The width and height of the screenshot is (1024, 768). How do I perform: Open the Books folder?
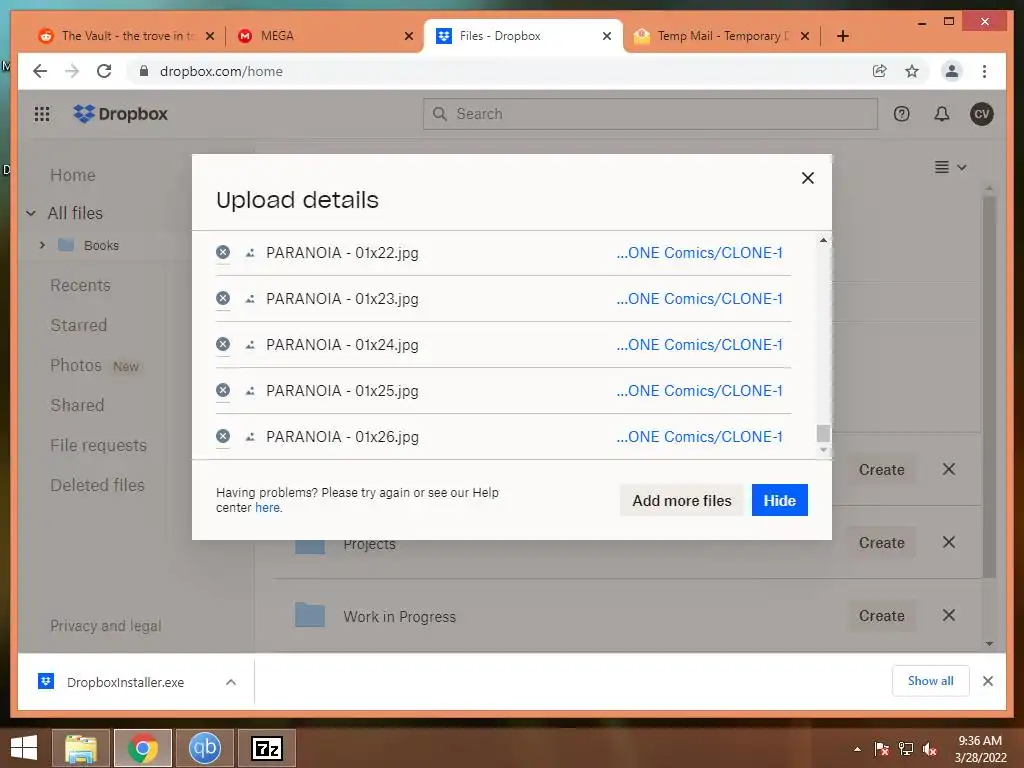coord(101,246)
